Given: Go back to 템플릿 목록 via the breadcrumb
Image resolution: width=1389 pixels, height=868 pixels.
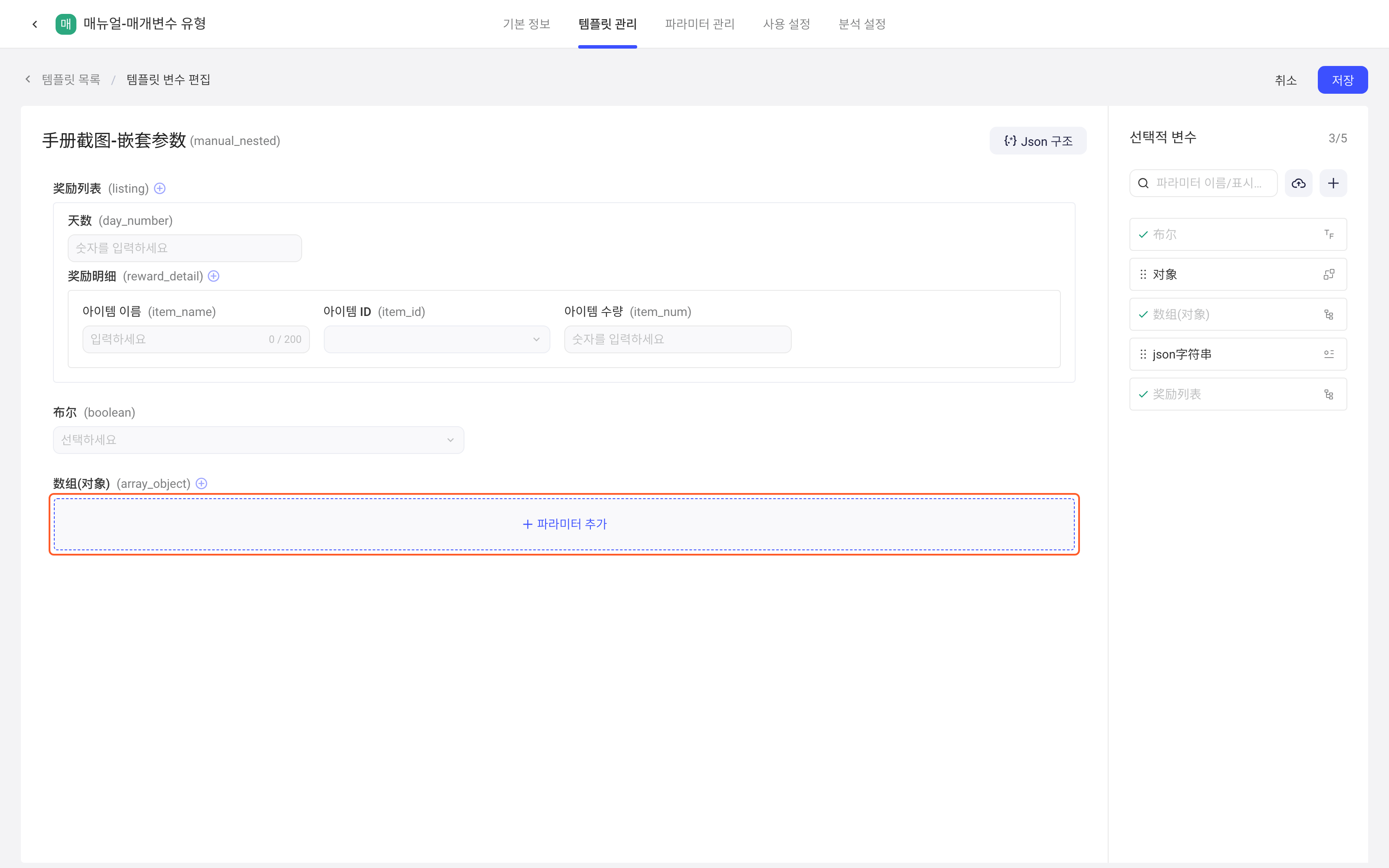Looking at the screenshot, I should tap(71, 79).
